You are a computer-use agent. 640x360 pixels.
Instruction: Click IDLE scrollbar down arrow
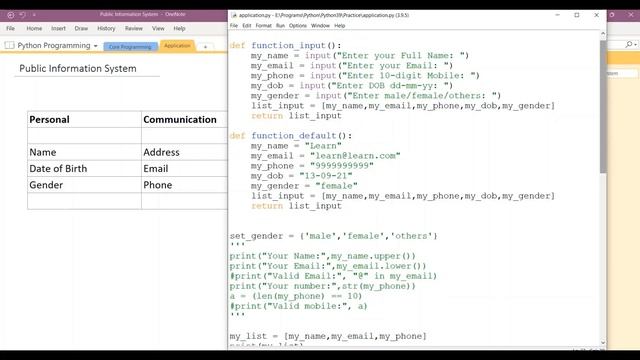[603, 343]
